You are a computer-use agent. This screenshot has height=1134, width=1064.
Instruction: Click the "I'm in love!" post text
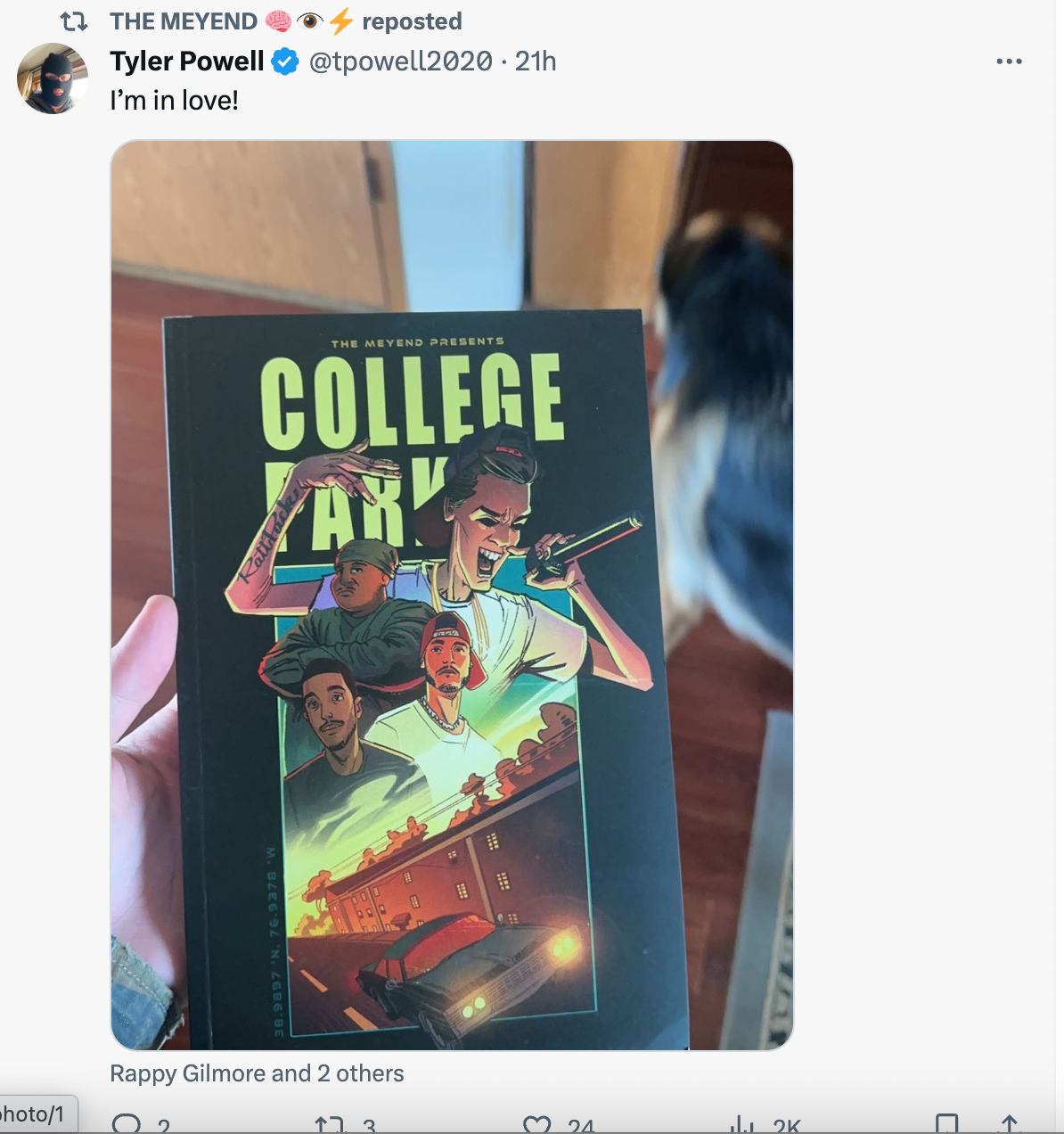click(174, 101)
